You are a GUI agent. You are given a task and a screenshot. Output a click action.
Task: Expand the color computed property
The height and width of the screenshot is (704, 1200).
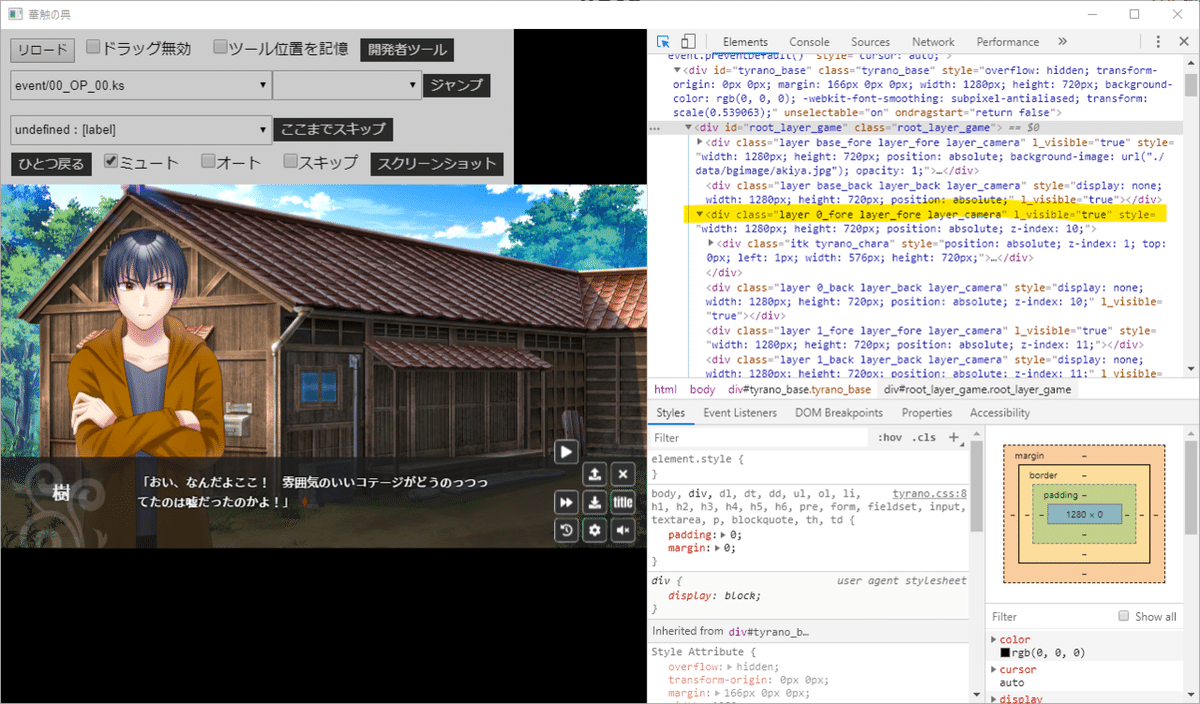[993, 640]
